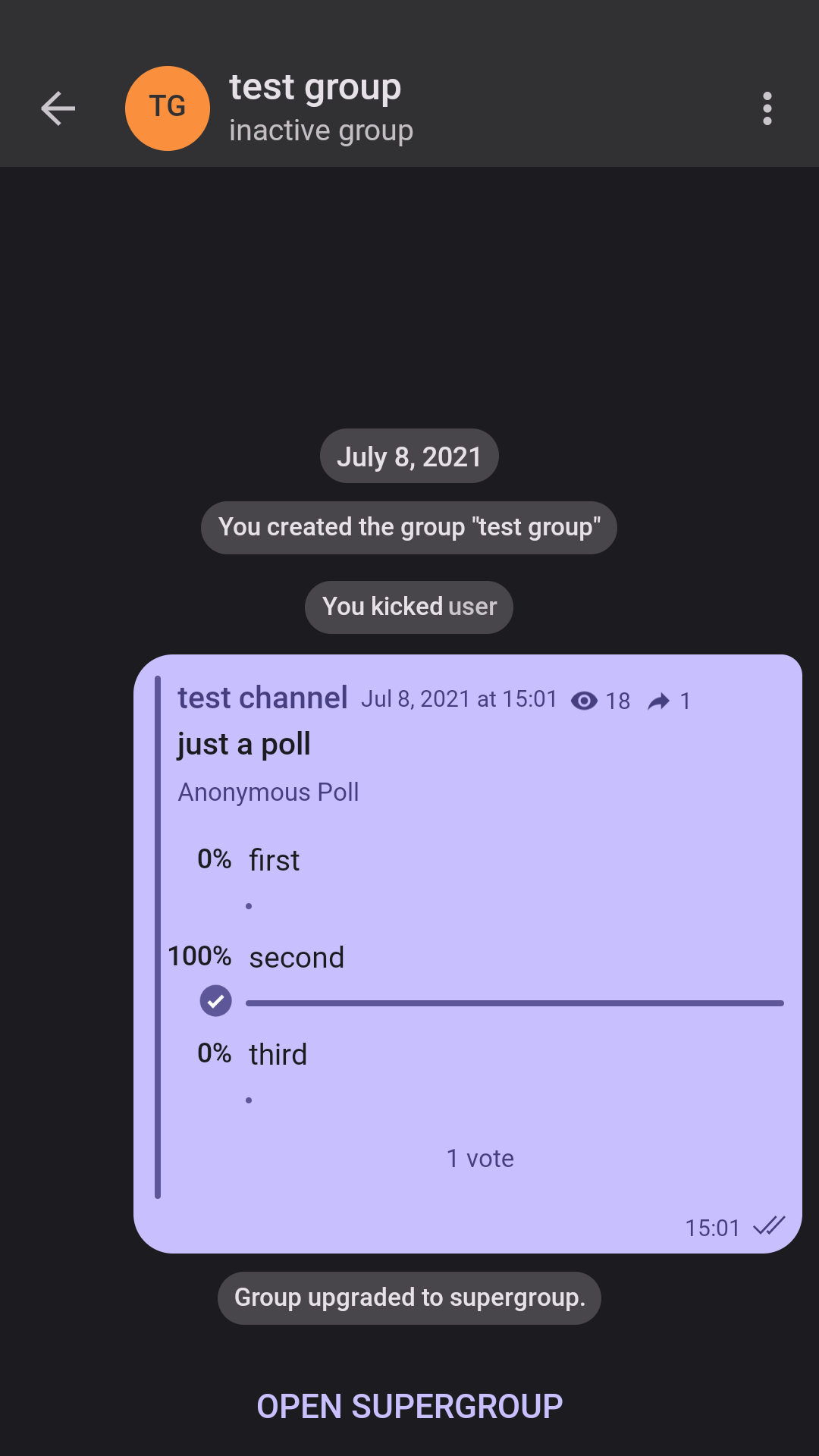Open the three-dot overflow menu
Screen dimensions: 819x1456
coord(767,108)
